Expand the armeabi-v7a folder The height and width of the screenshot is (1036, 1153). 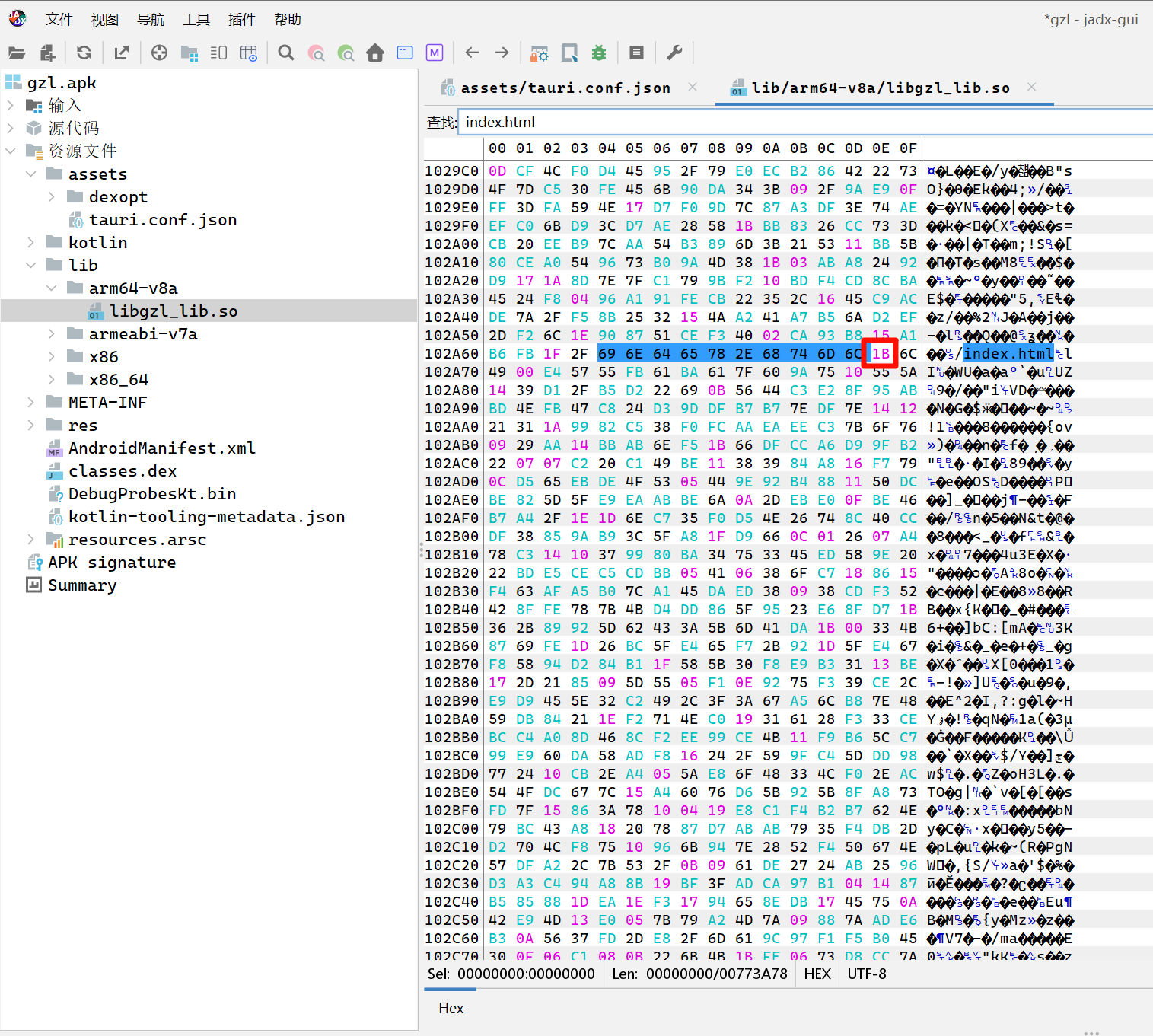(x=52, y=334)
